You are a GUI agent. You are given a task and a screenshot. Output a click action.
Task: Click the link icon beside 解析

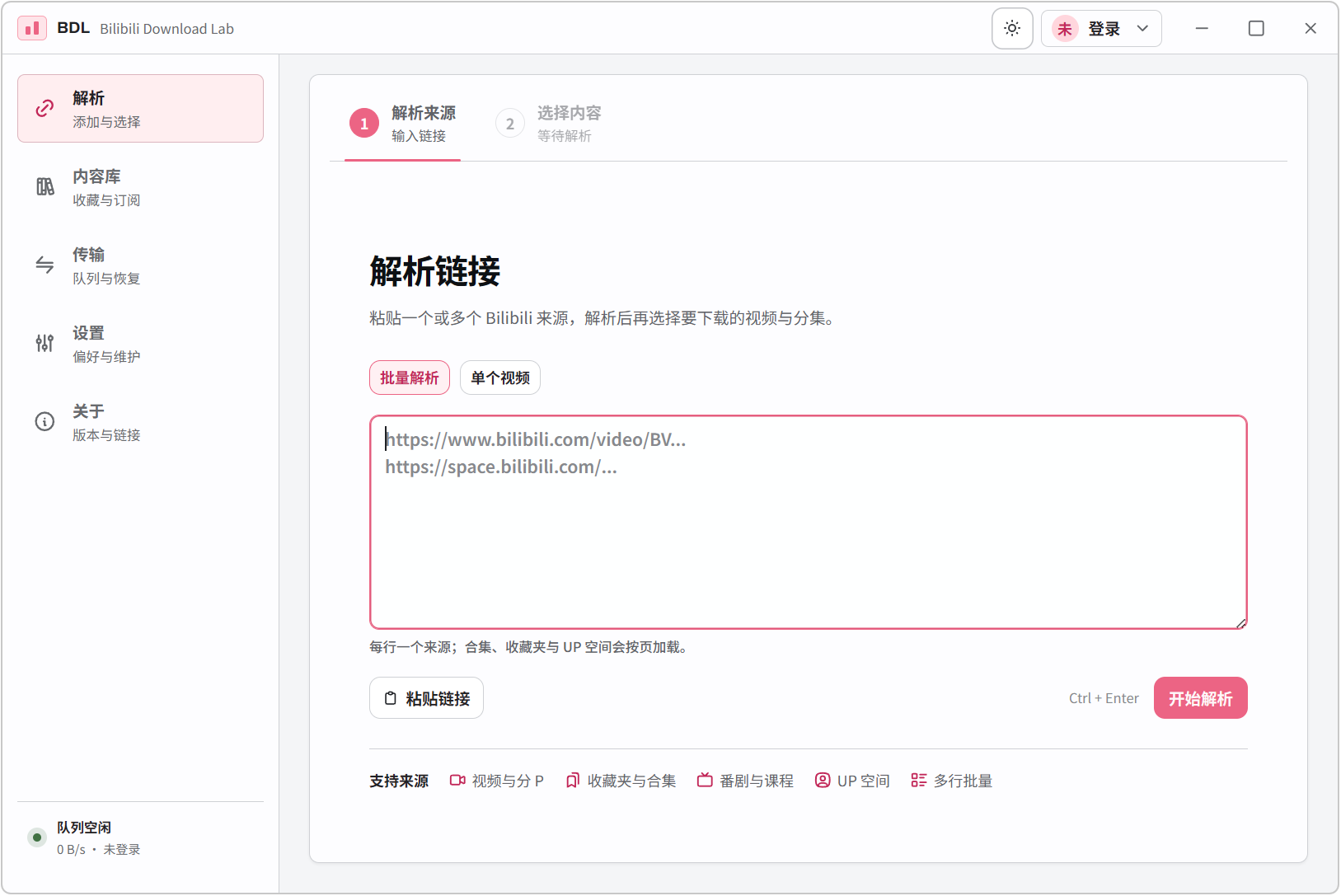tap(45, 109)
